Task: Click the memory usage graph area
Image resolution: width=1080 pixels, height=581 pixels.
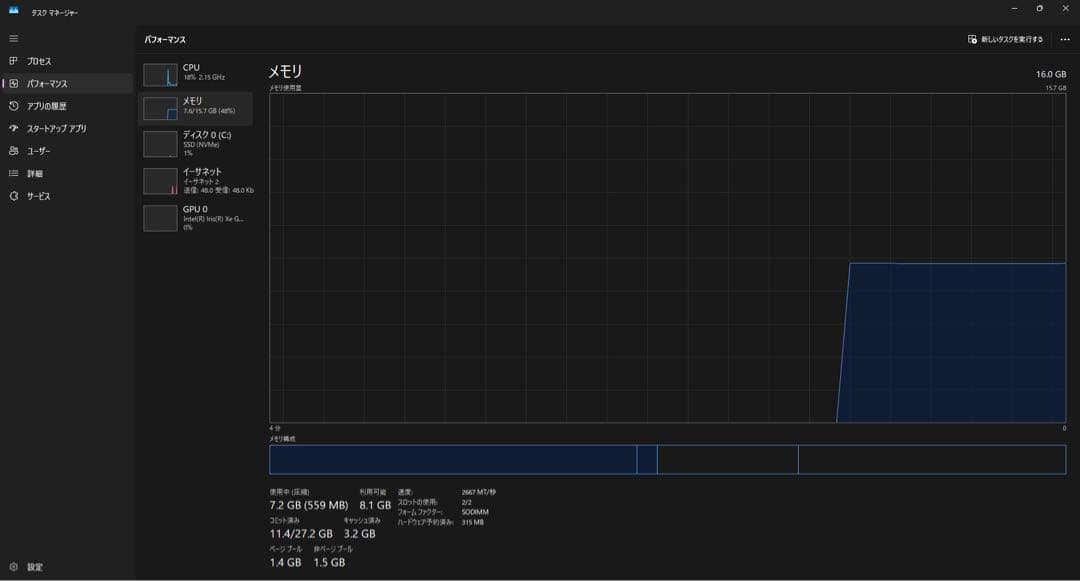Action: coord(667,258)
